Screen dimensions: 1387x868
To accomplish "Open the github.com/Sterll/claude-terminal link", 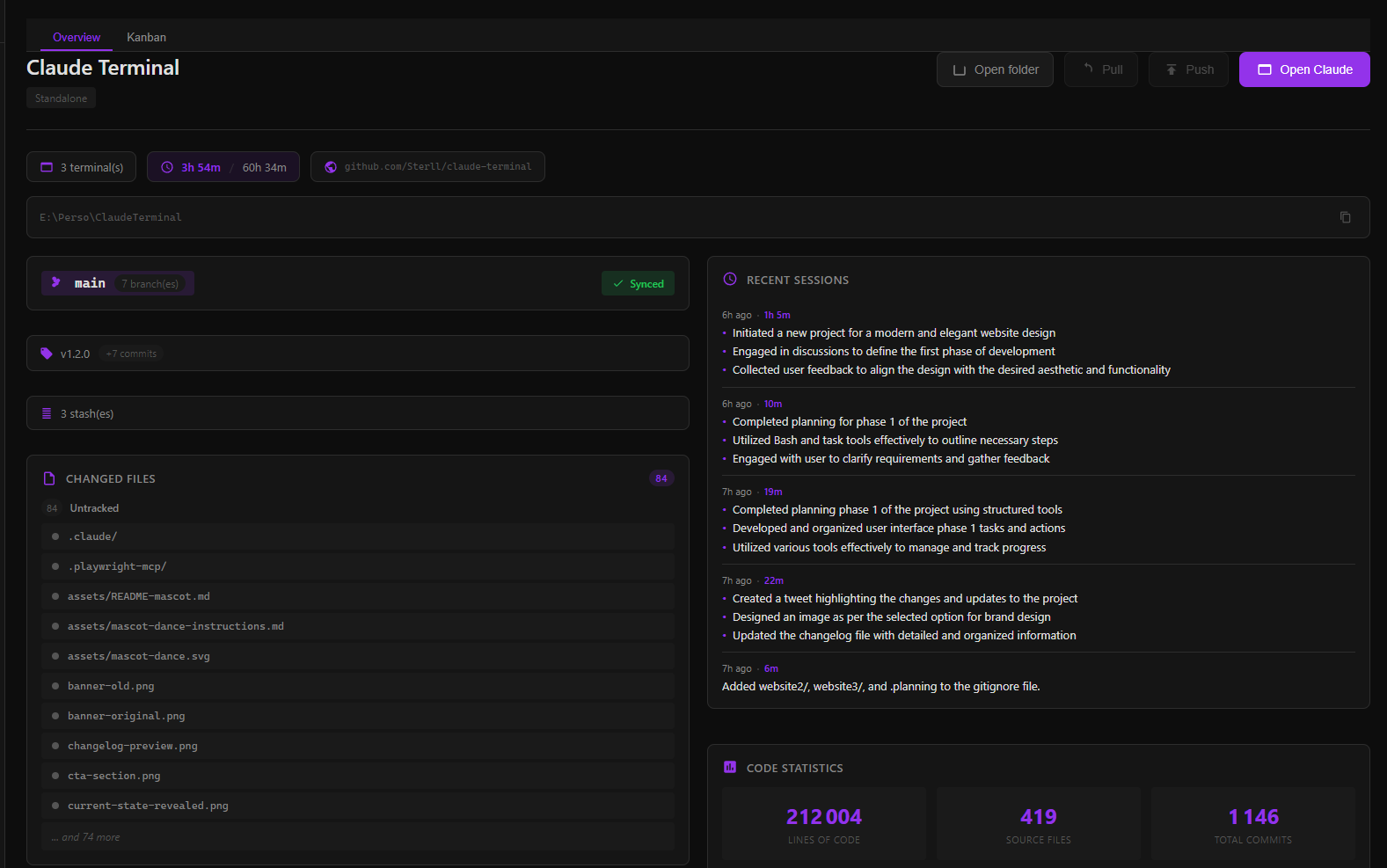I will pyautogui.click(x=437, y=167).
